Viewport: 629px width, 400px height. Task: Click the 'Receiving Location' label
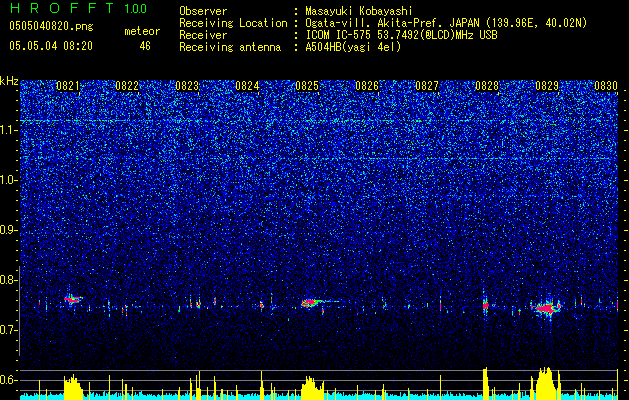tap(233, 23)
